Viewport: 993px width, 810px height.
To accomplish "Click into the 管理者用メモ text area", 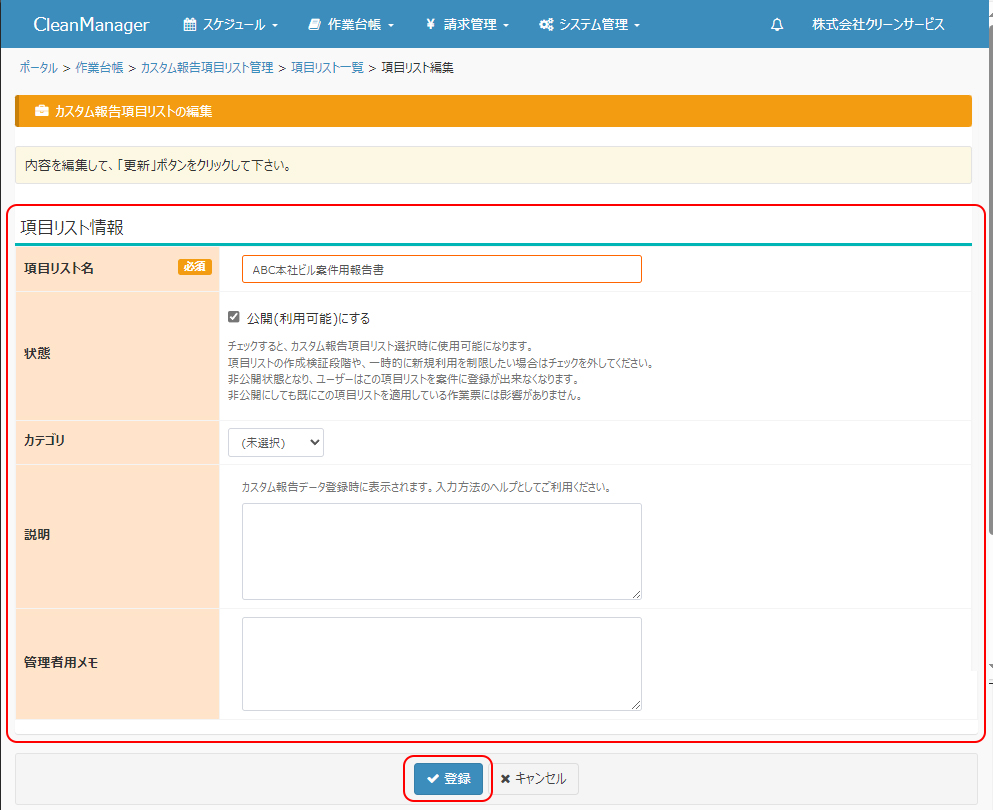I will (441, 663).
